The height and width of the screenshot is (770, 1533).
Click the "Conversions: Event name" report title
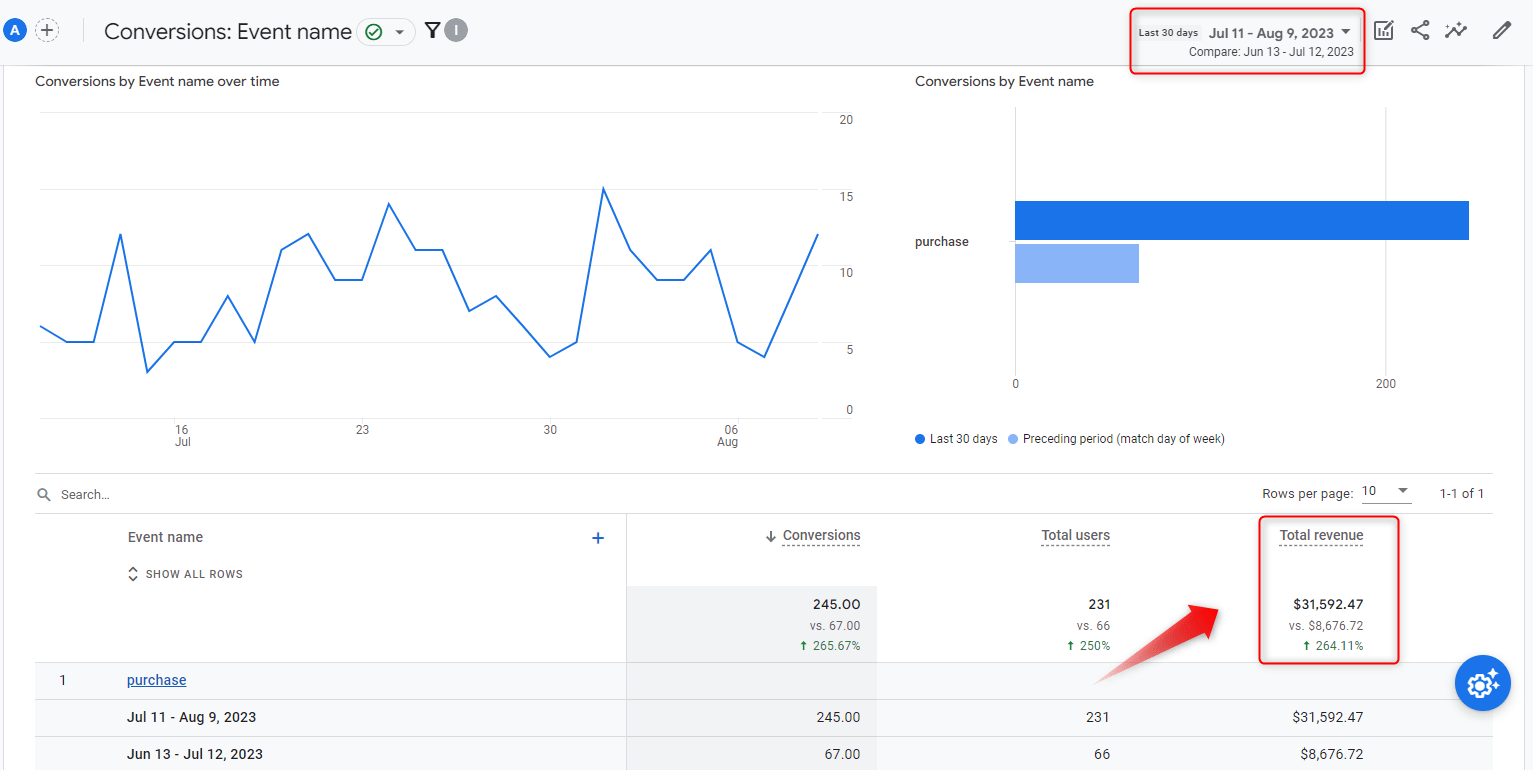228,32
